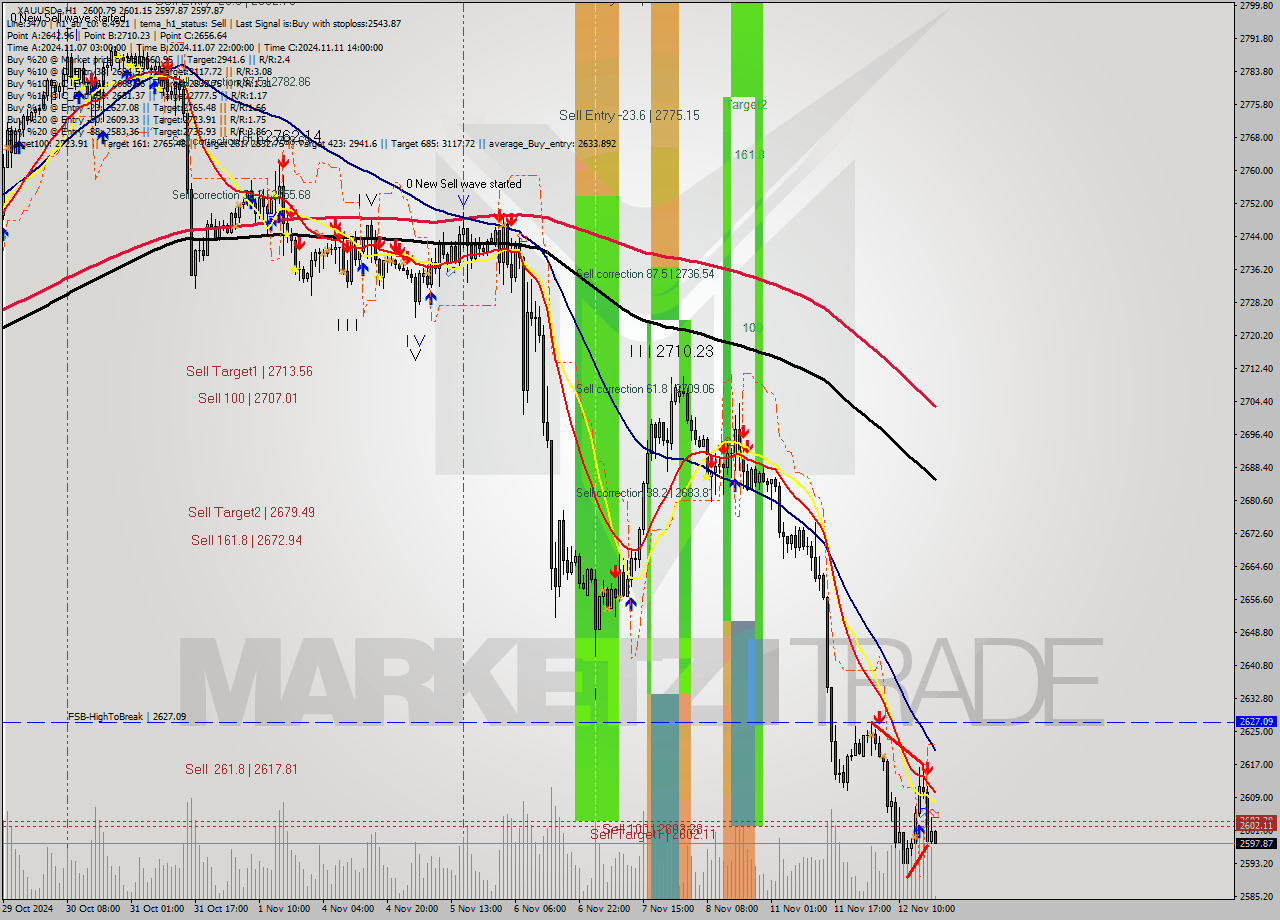Click the 2752.00 price axis value

pos(1256,203)
